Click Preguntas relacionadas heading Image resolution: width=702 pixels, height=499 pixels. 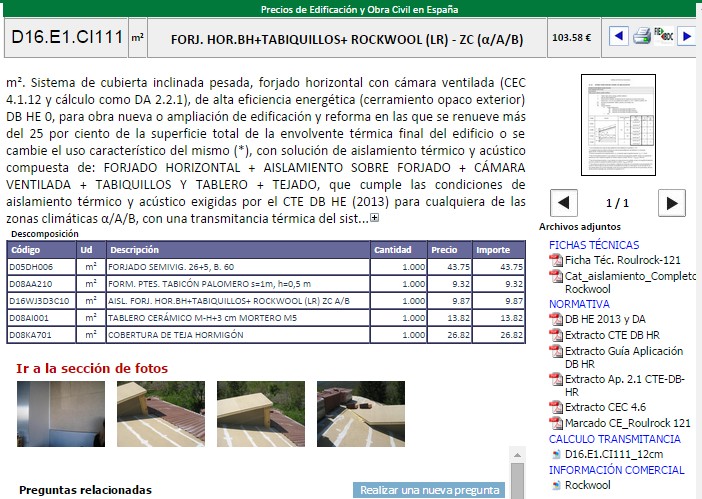click(86, 490)
